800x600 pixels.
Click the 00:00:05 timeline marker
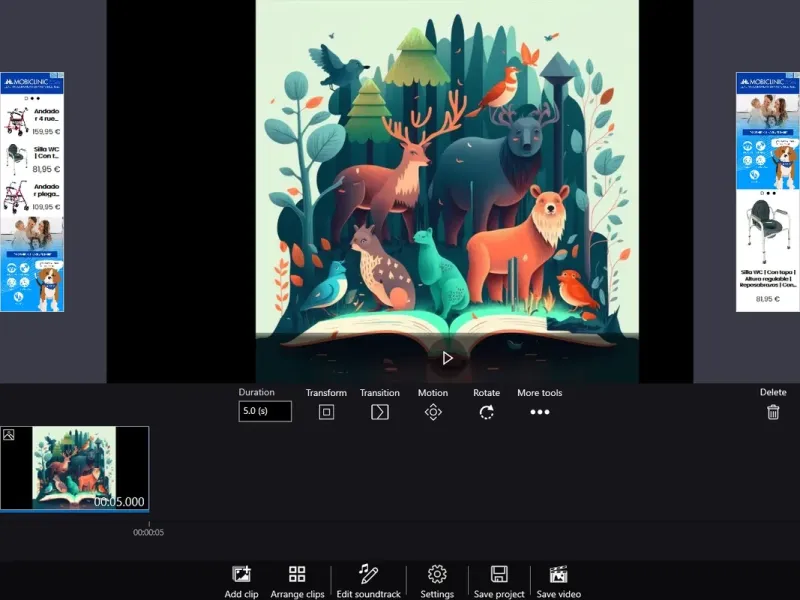point(148,532)
